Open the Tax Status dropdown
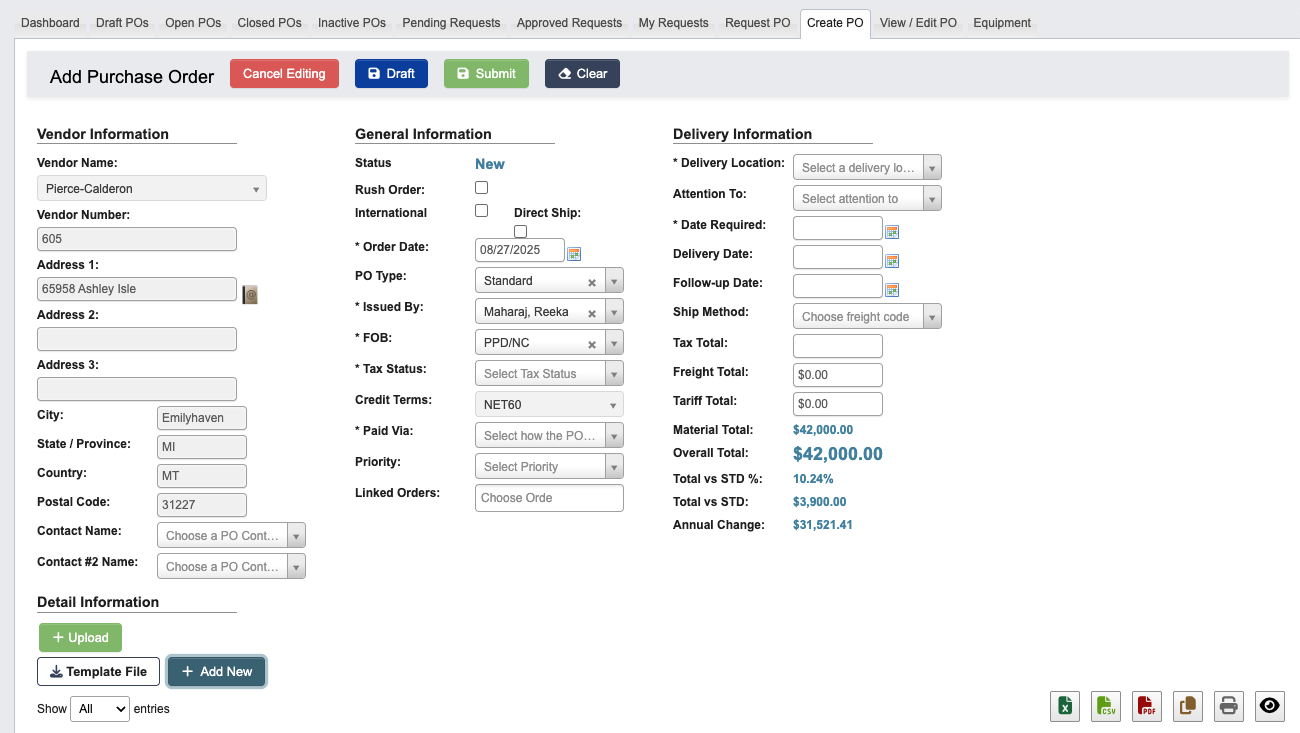 click(549, 374)
